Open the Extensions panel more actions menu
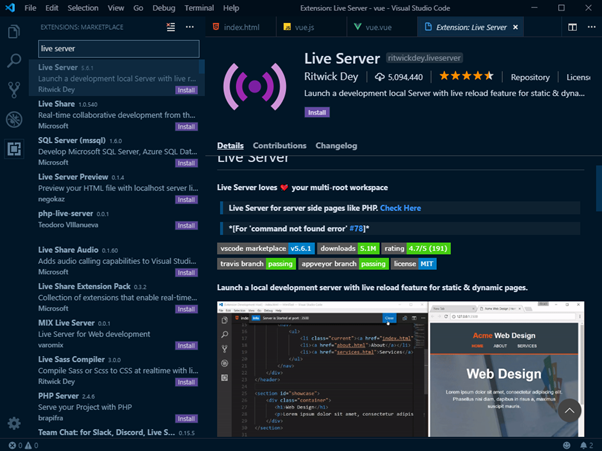The width and height of the screenshot is (602, 451). coord(190,27)
